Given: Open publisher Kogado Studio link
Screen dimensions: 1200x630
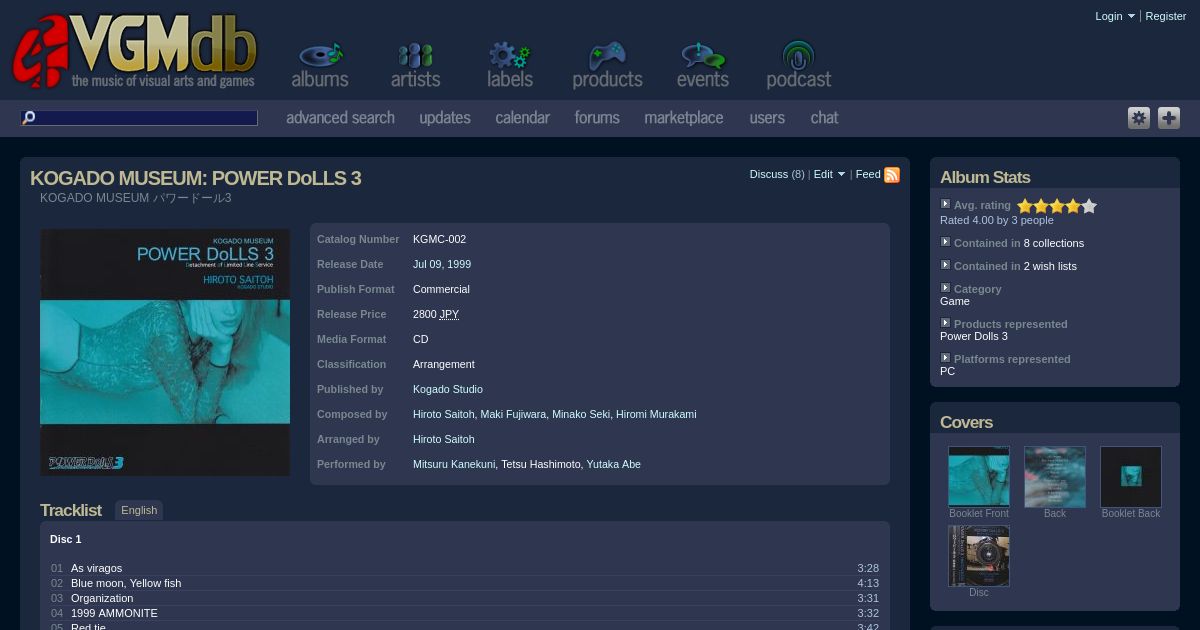Looking at the screenshot, I should click(x=448, y=389).
